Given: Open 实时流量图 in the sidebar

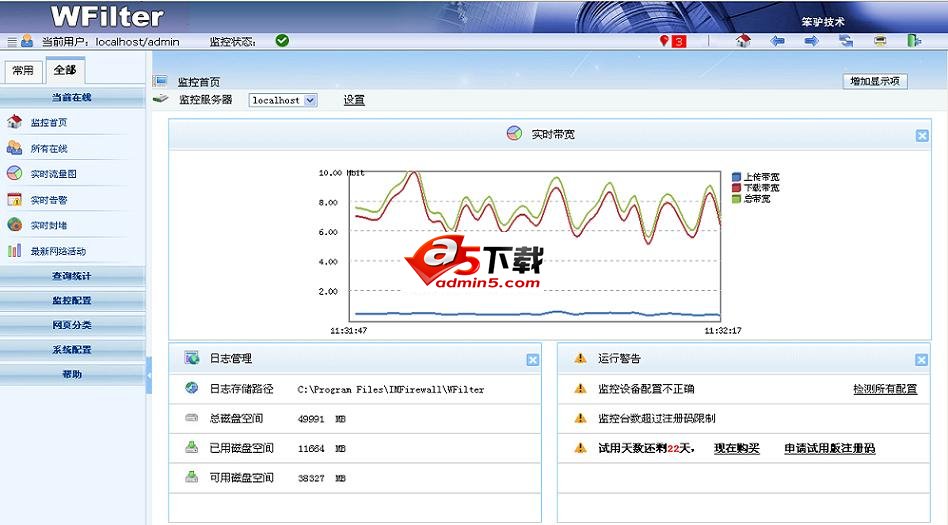Looking at the screenshot, I should [54, 174].
